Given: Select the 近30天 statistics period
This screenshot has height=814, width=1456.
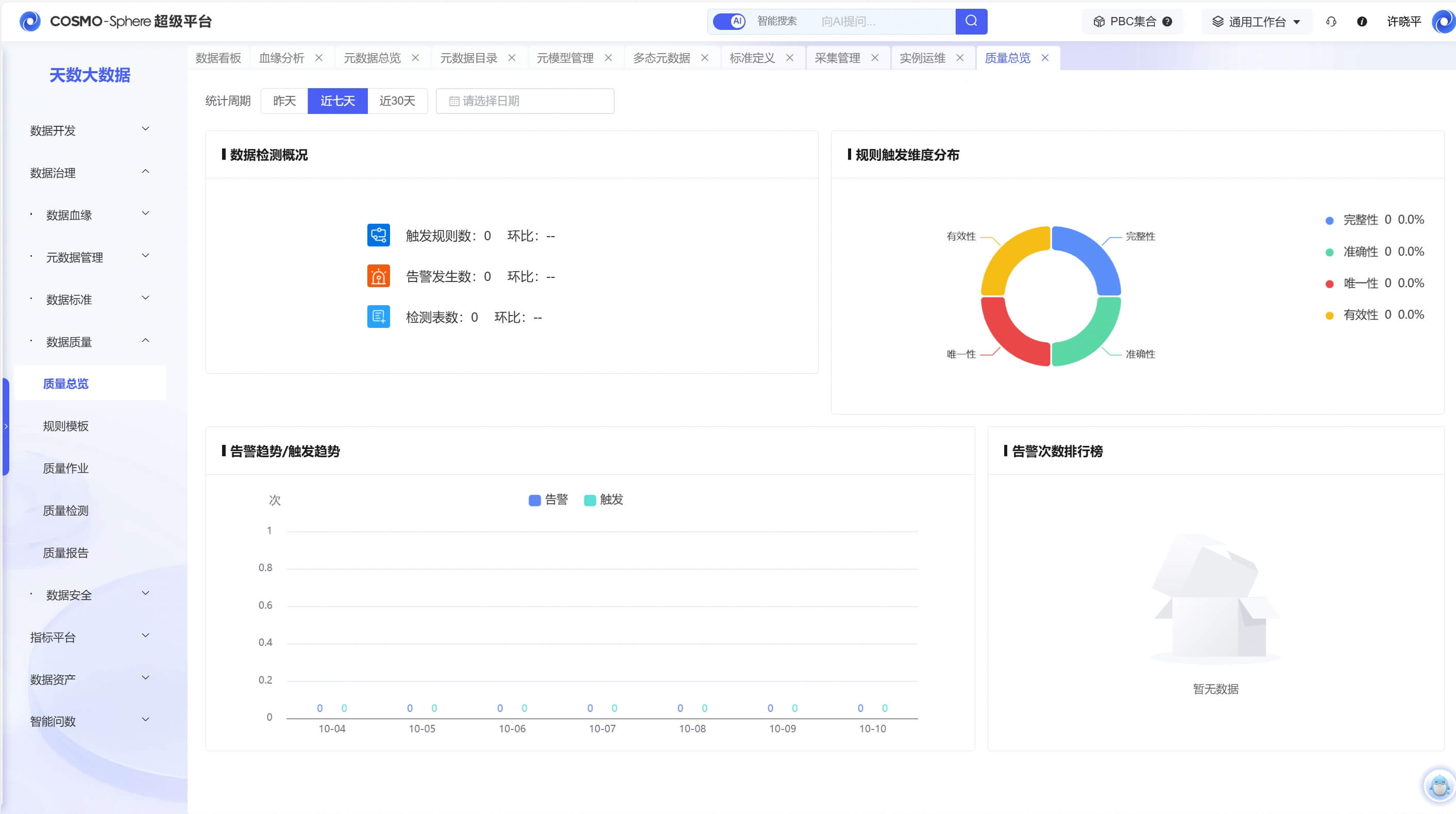Looking at the screenshot, I should (x=397, y=101).
